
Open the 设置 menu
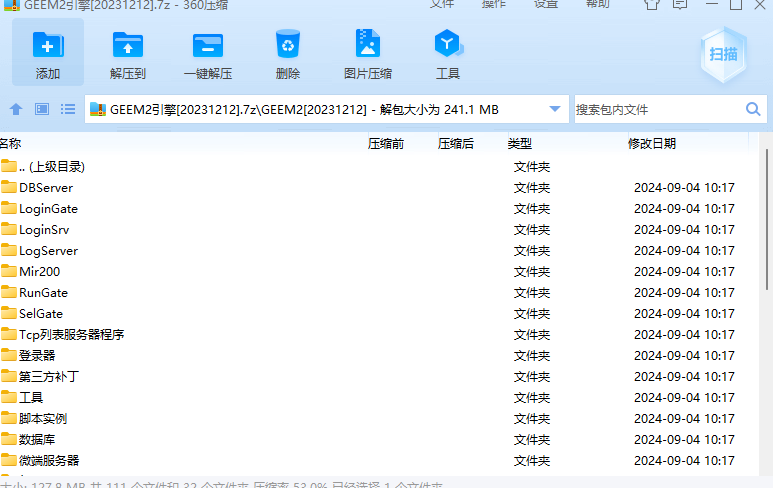546,4
